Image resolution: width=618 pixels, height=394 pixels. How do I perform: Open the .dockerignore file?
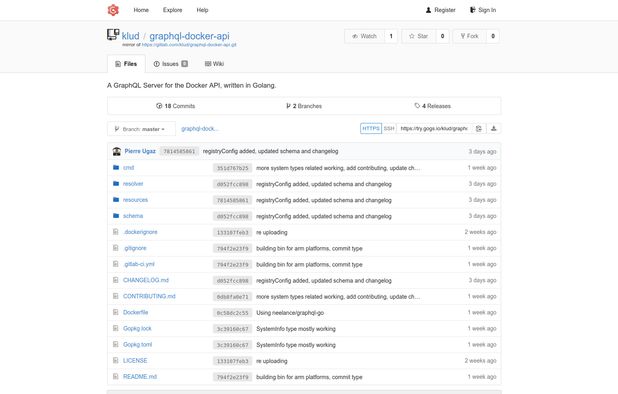pos(140,232)
